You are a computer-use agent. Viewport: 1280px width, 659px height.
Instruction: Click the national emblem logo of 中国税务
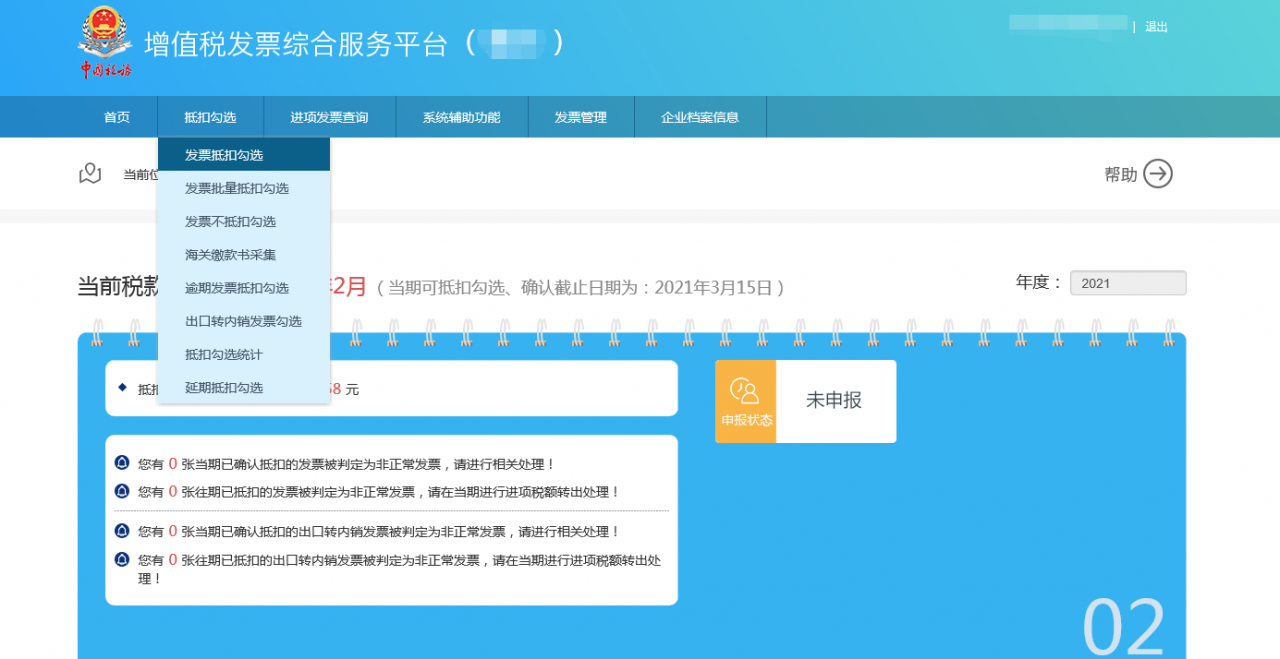104,40
